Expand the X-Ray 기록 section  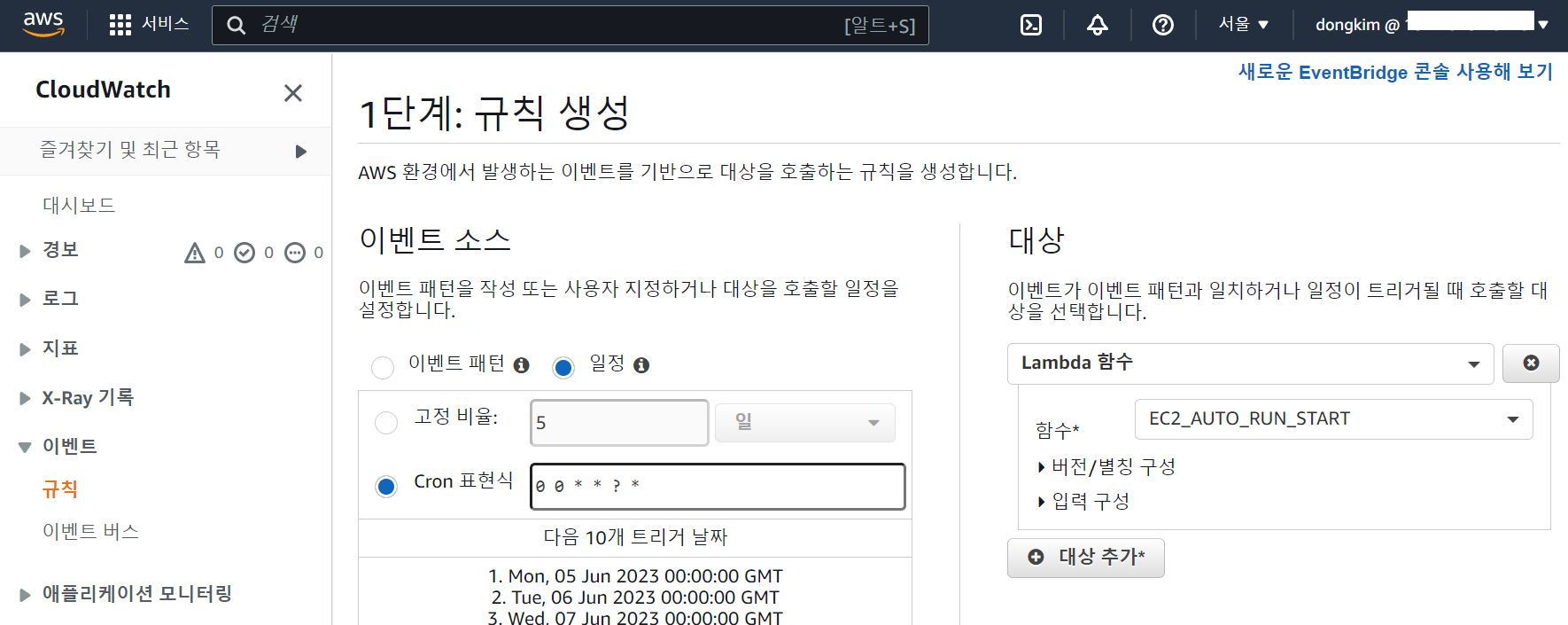click(25, 398)
